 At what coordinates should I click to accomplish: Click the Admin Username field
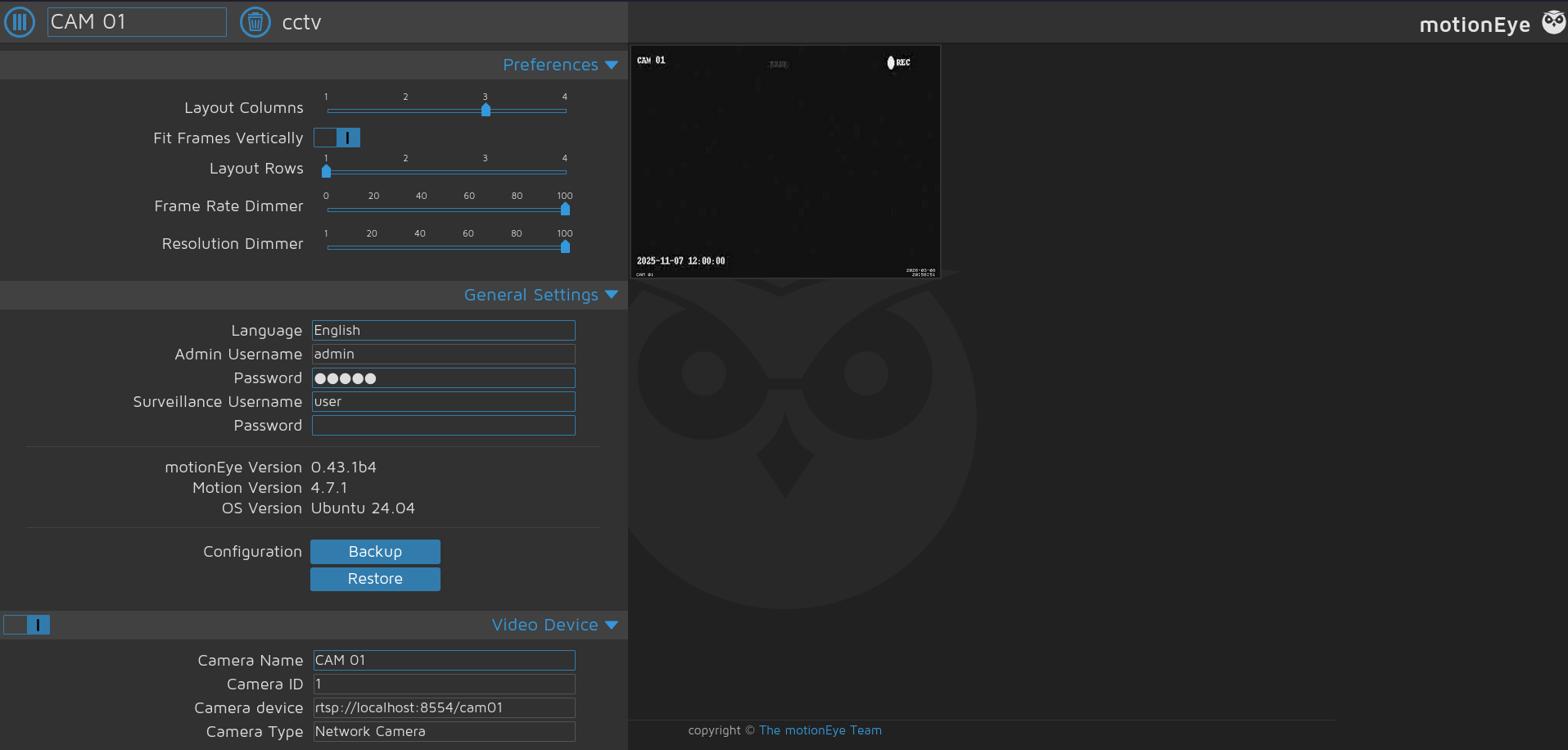point(444,354)
